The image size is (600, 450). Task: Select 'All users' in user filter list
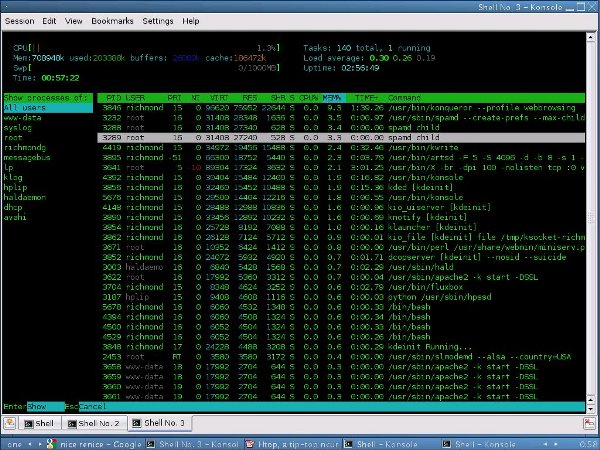tap(24, 106)
